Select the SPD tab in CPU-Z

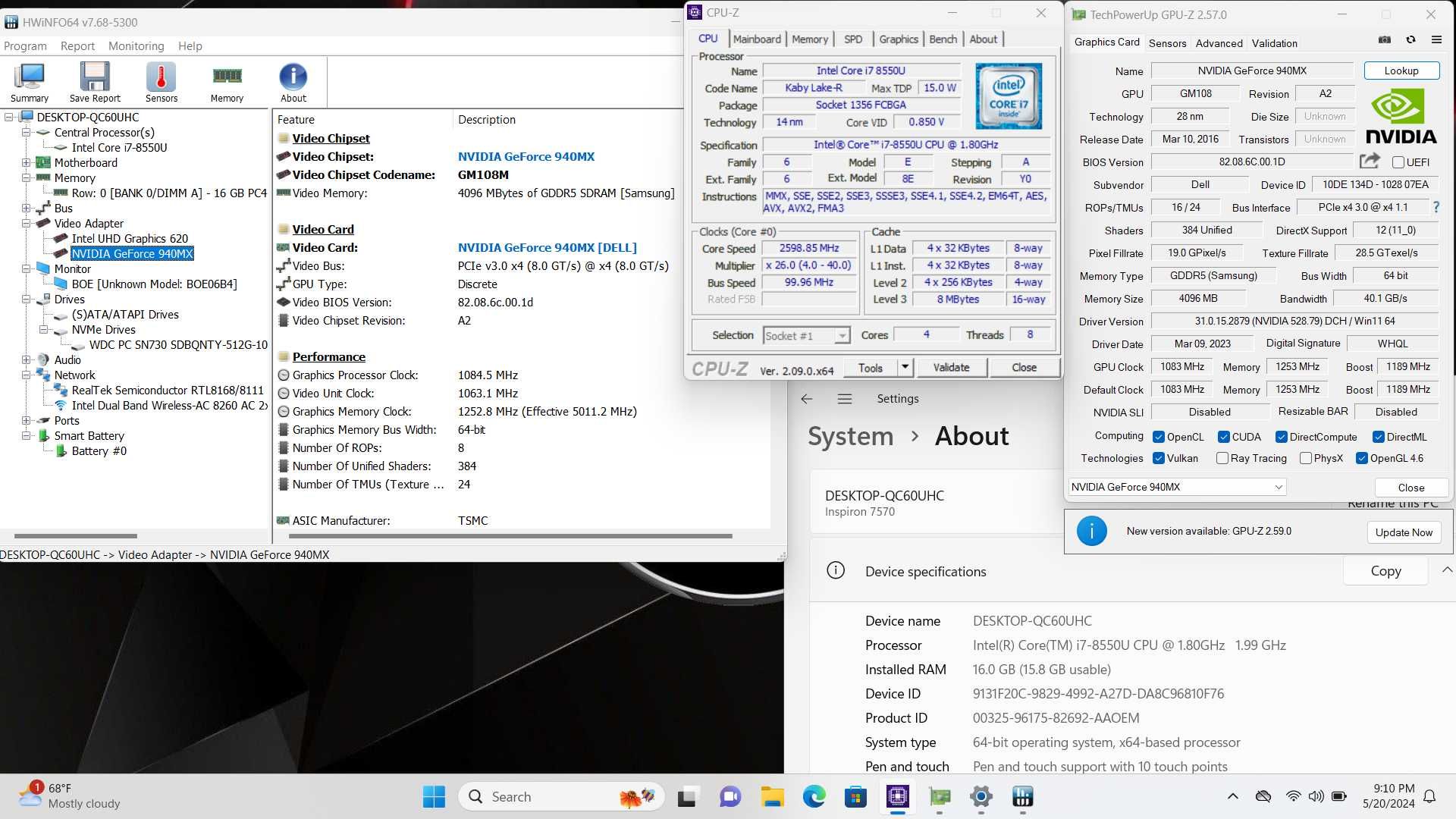coord(853,39)
